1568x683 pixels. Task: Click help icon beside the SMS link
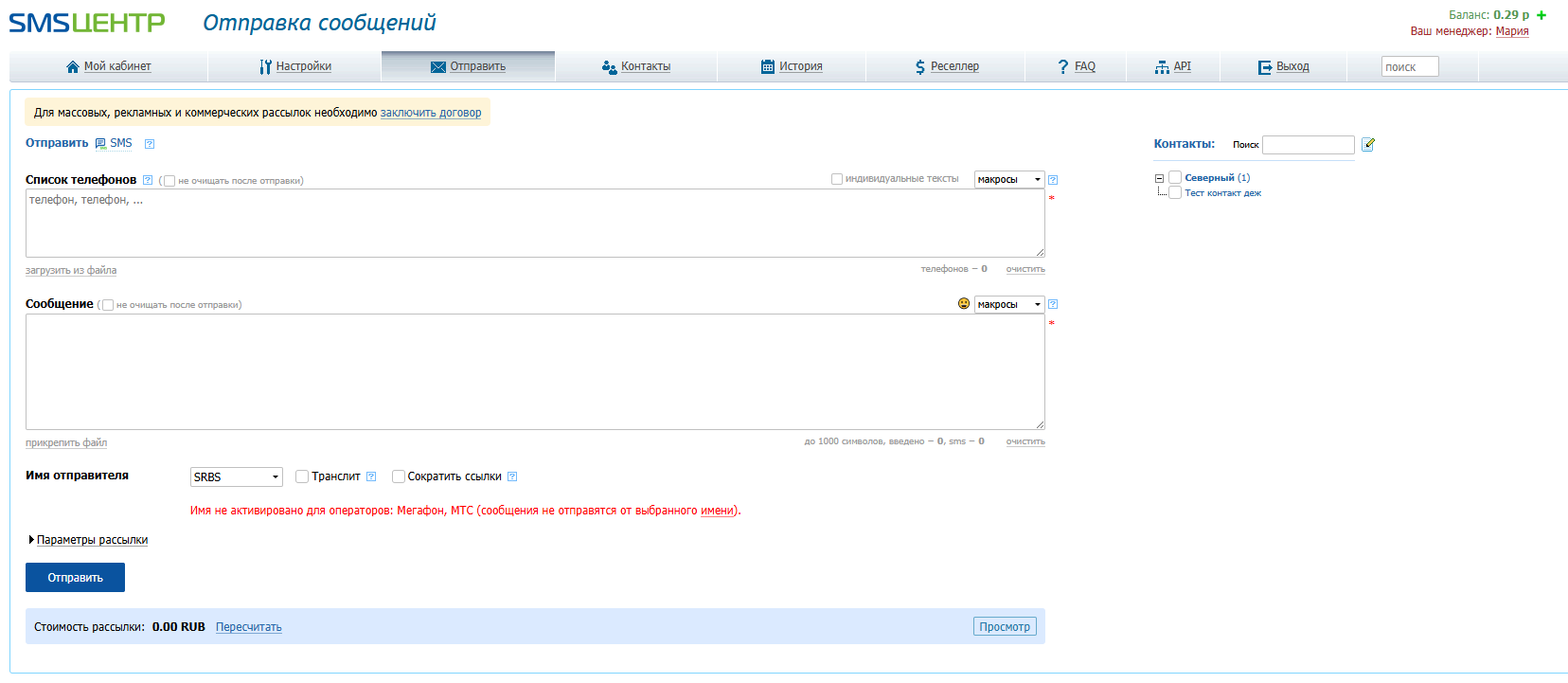pyautogui.click(x=150, y=144)
